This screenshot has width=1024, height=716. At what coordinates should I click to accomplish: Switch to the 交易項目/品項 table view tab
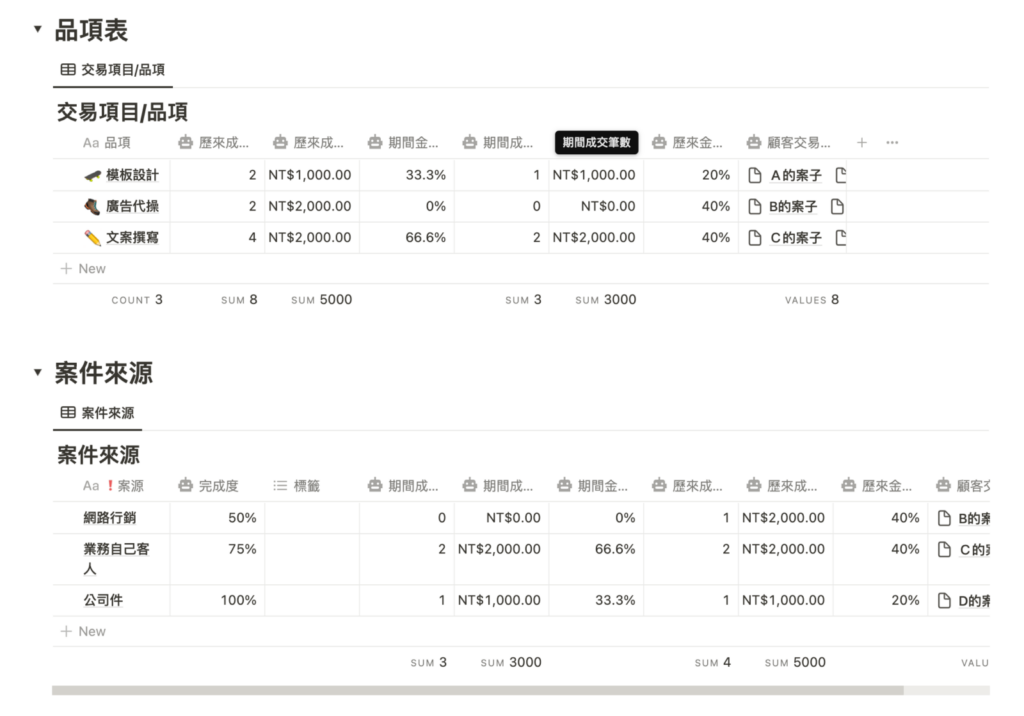[112, 70]
